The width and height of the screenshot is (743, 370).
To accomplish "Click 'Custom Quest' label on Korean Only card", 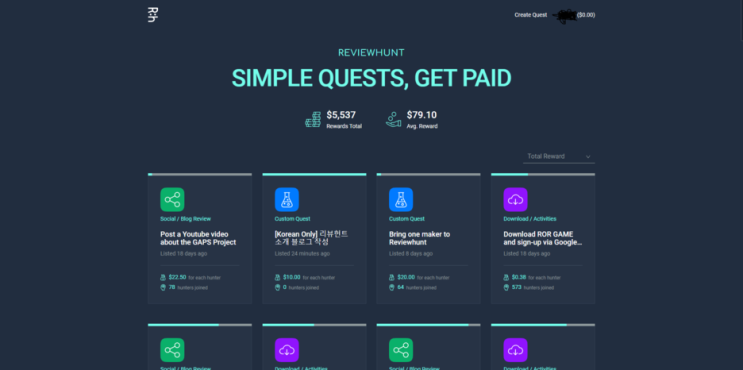I will (292, 219).
